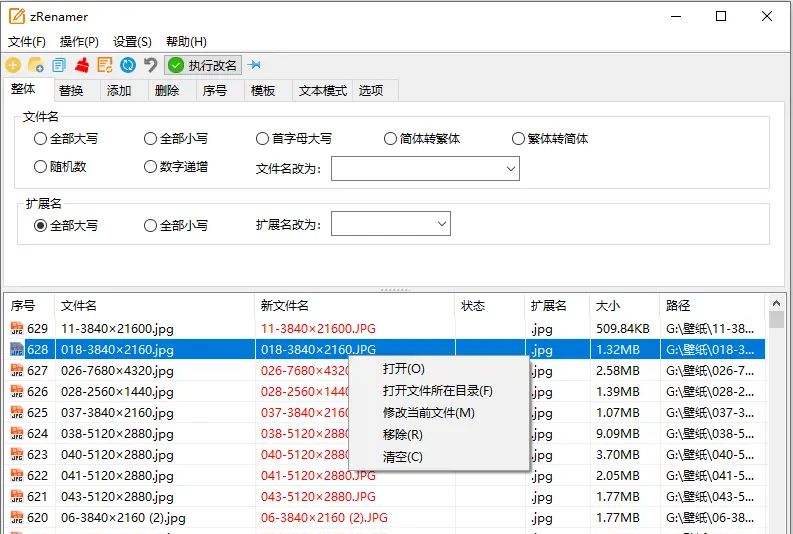
Task: Click the red broom clear icon
Action: (82, 65)
